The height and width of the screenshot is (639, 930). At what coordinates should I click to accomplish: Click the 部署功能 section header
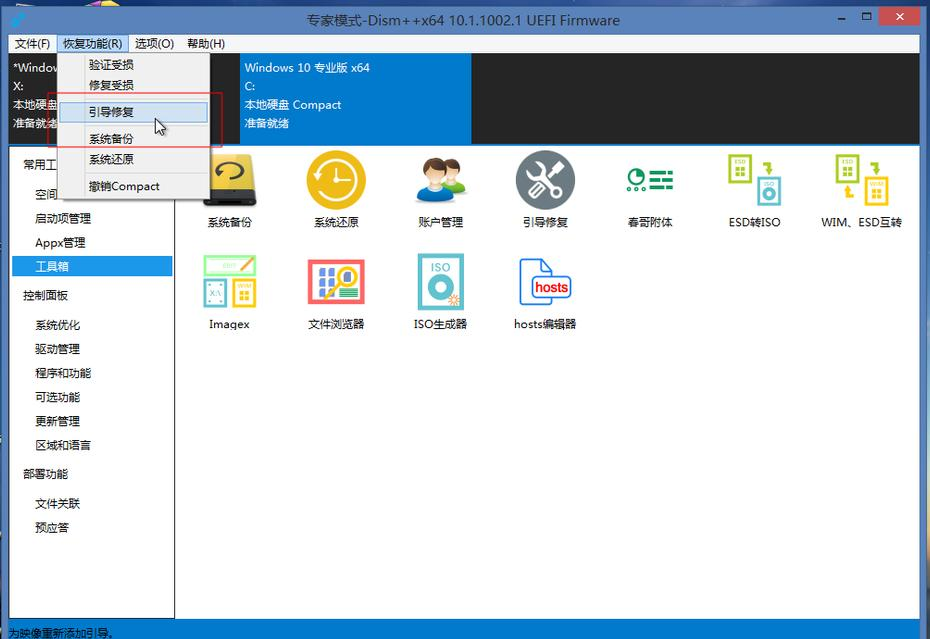tap(46, 473)
